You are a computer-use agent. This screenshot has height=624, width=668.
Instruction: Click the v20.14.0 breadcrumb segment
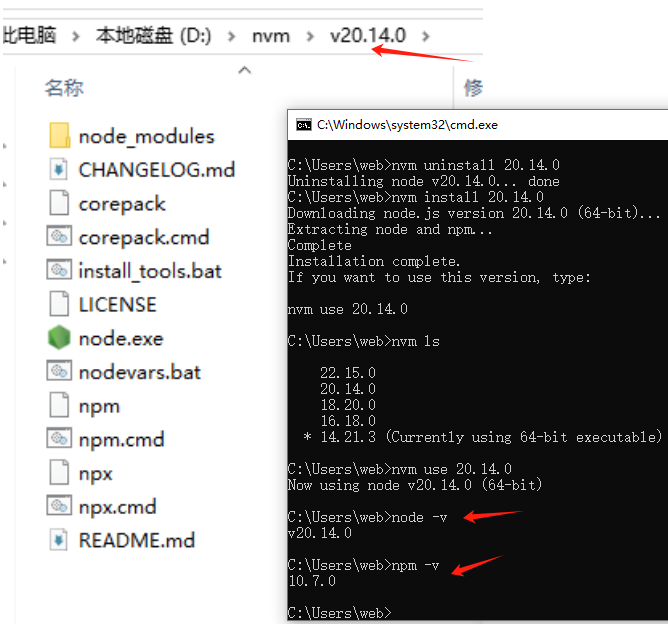(x=368, y=36)
